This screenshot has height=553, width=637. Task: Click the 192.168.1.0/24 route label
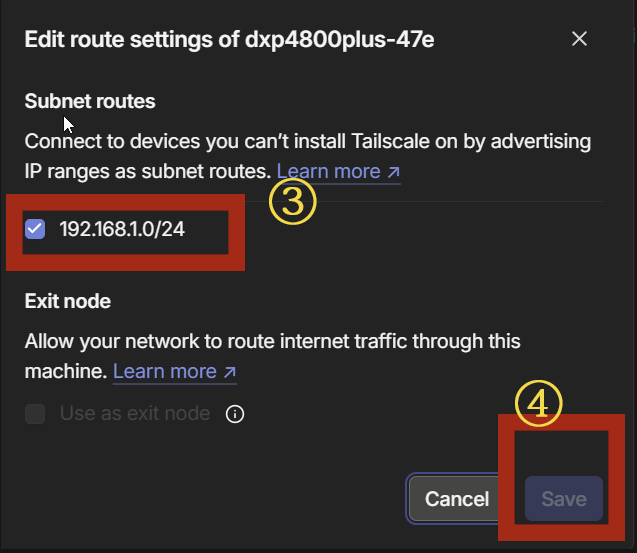(122, 229)
